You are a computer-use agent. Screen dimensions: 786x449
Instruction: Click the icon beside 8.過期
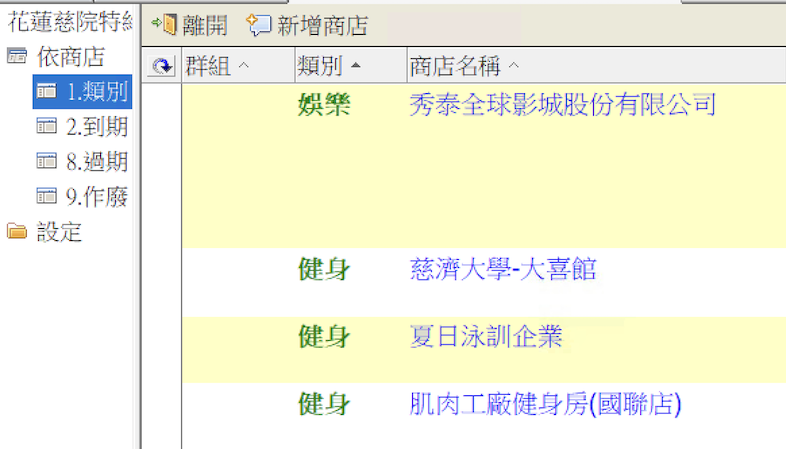(47, 161)
